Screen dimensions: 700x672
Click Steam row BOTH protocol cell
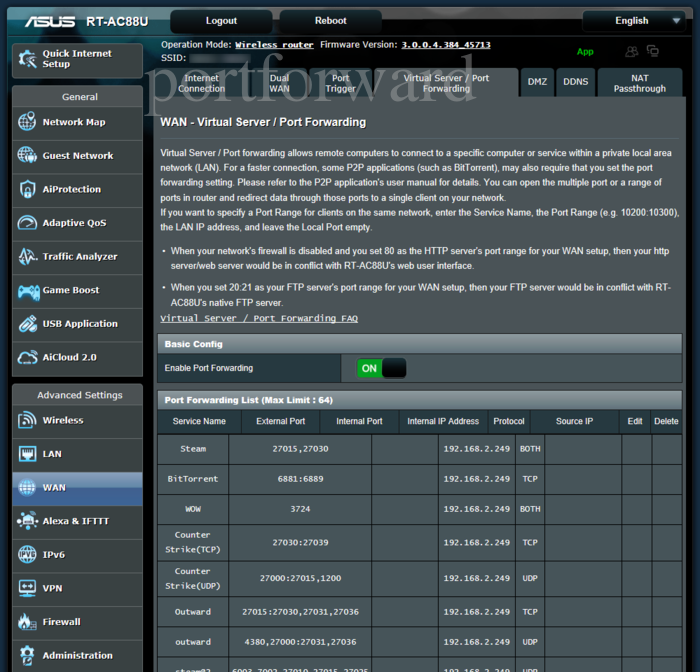click(x=530, y=449)
